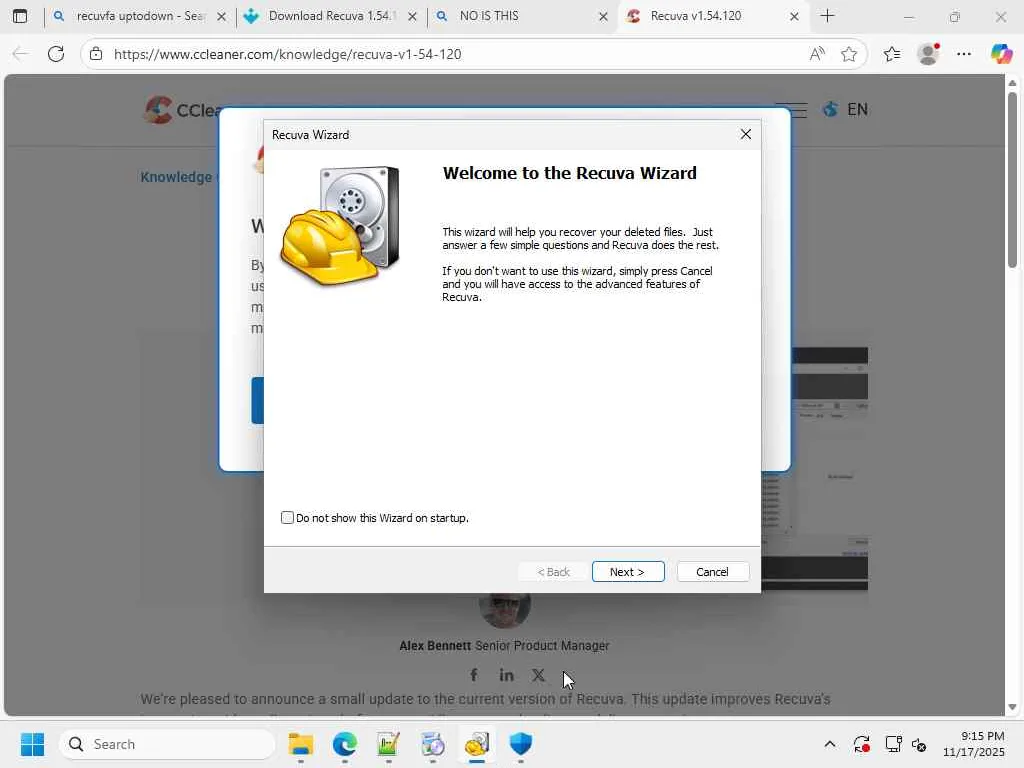Screen dimensions: 1024x768
Task: Show hidden system tray icons
Action: 829,744
